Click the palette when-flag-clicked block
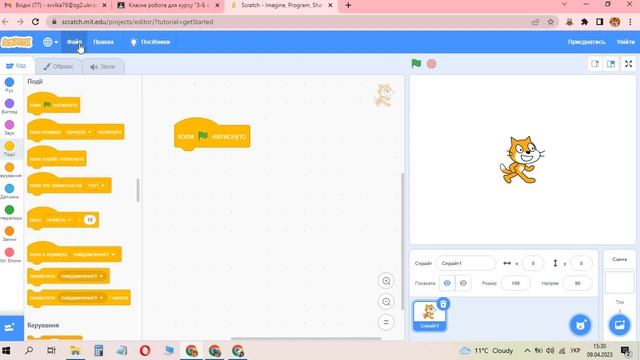 coord(53,105)
